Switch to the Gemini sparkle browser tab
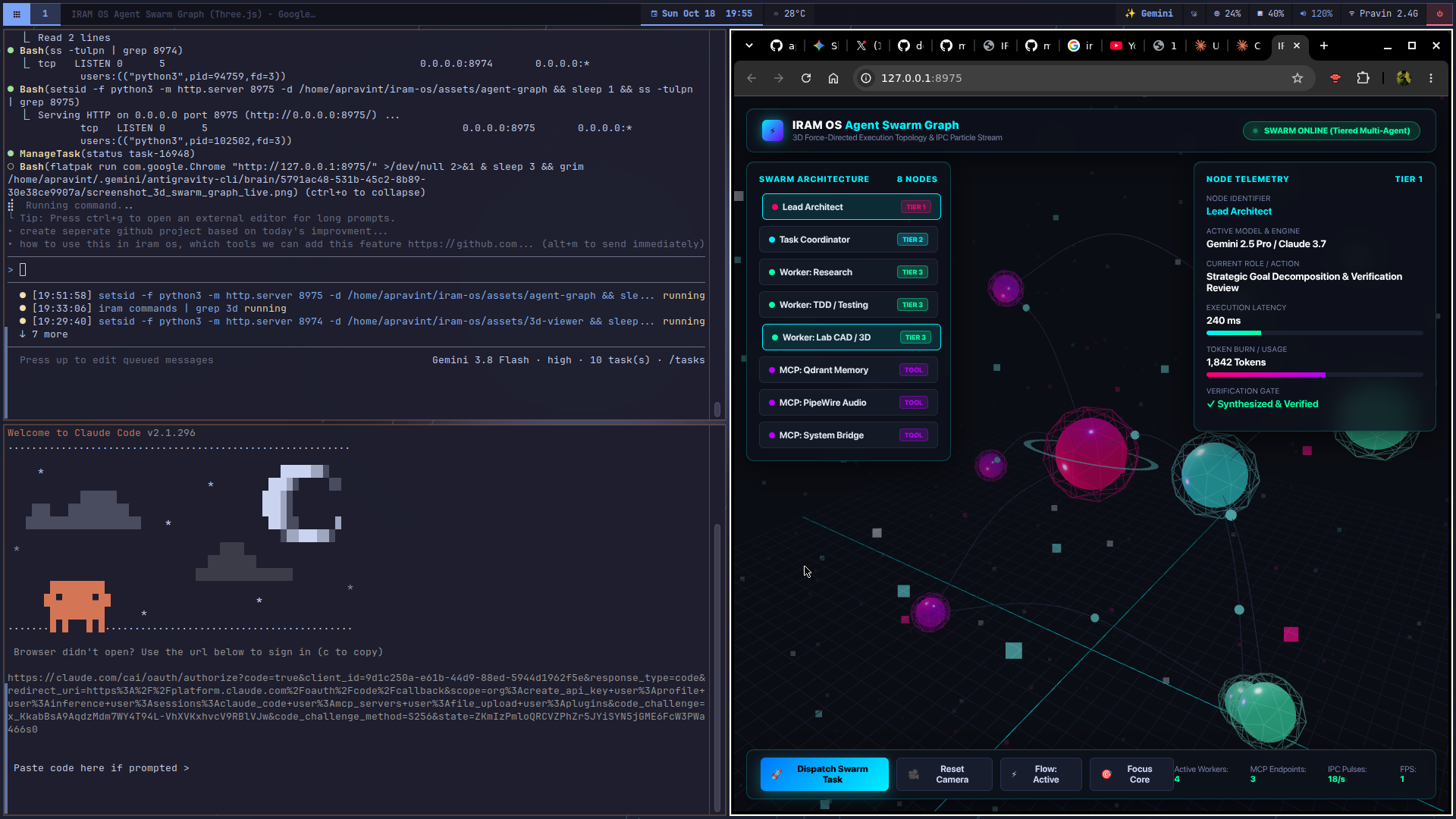Screen dimensions: 1456x819 coord(825,45)
